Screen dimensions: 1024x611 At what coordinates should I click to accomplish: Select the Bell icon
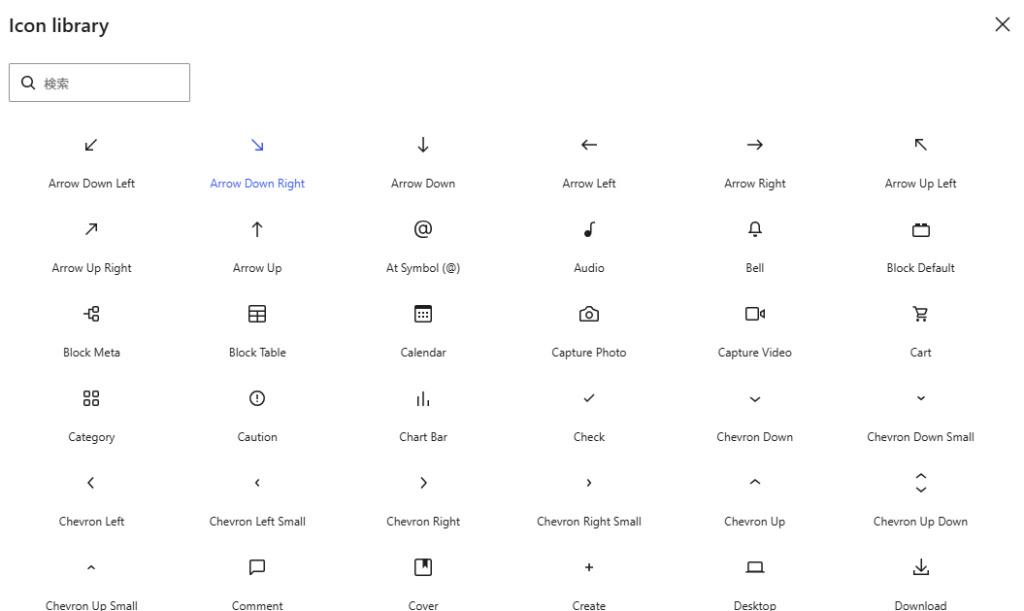(755, 230)
